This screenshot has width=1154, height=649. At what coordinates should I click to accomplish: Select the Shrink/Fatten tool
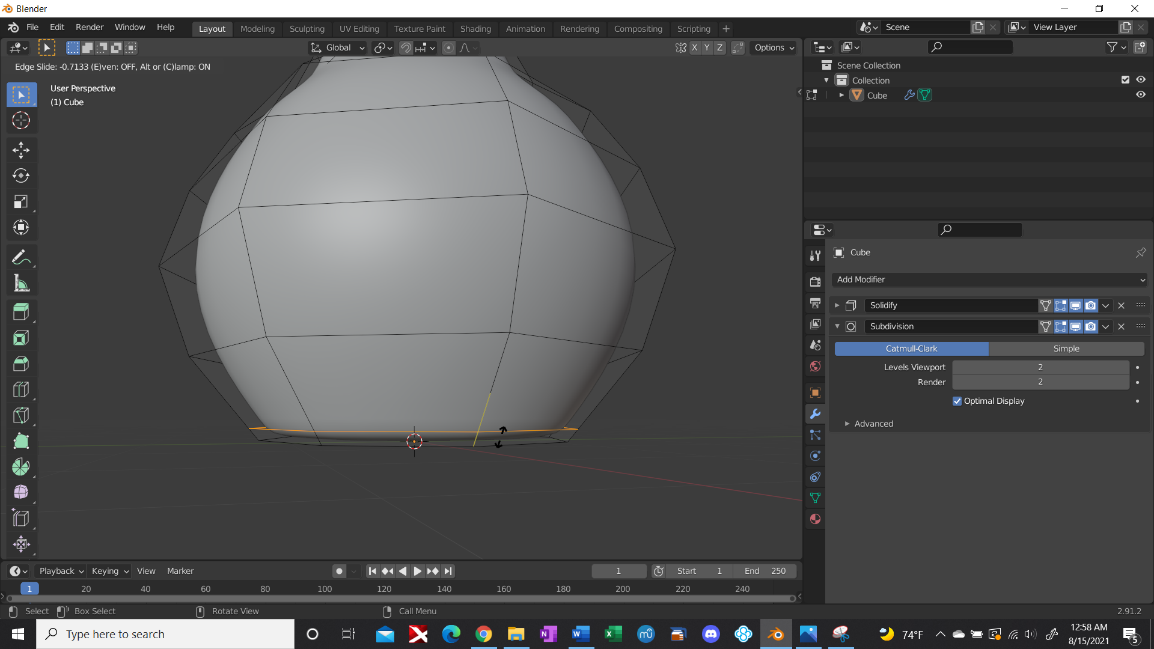click(21, 544)
